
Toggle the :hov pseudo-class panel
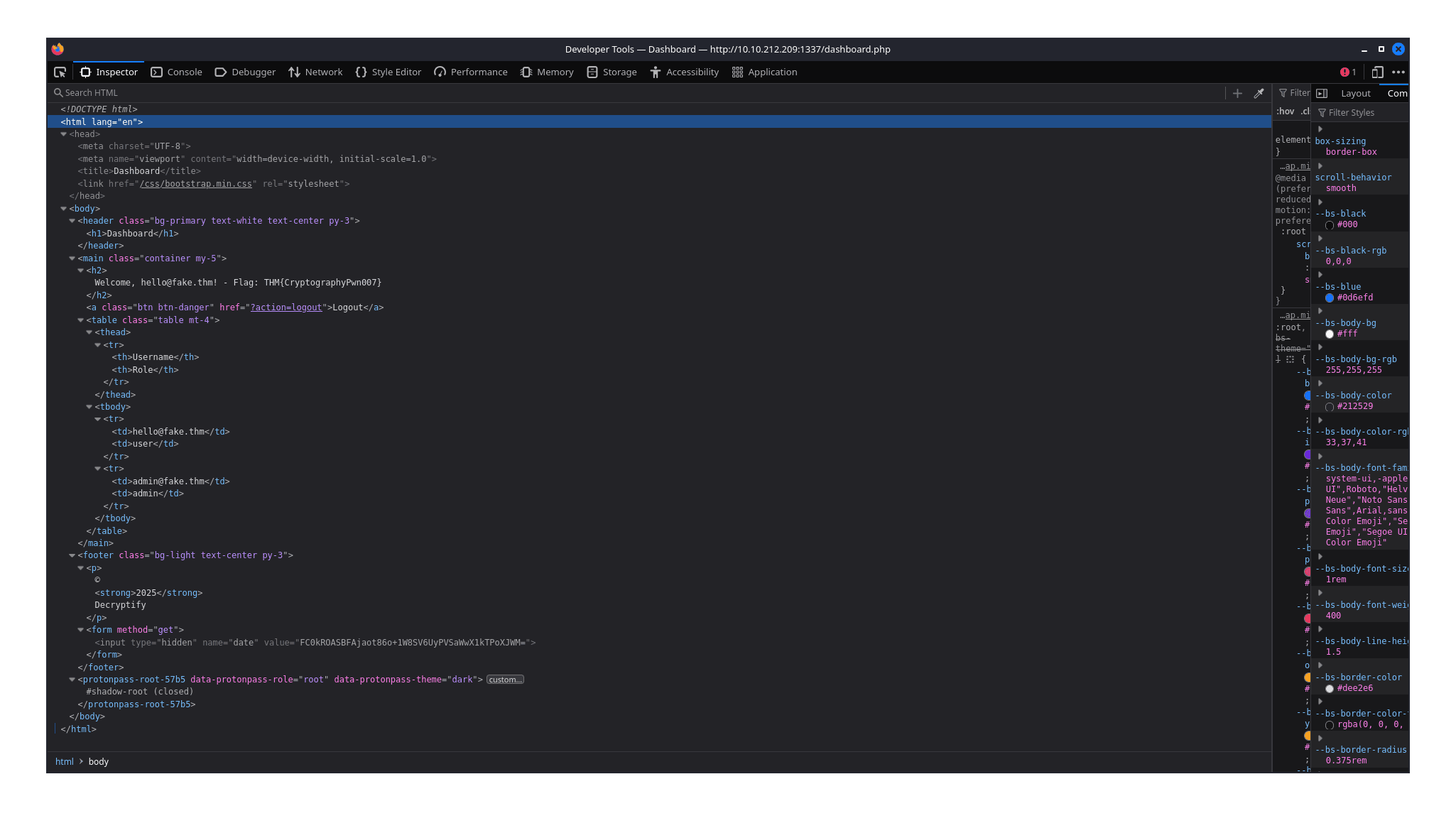pyautogui.click(x=1285, y=111)
